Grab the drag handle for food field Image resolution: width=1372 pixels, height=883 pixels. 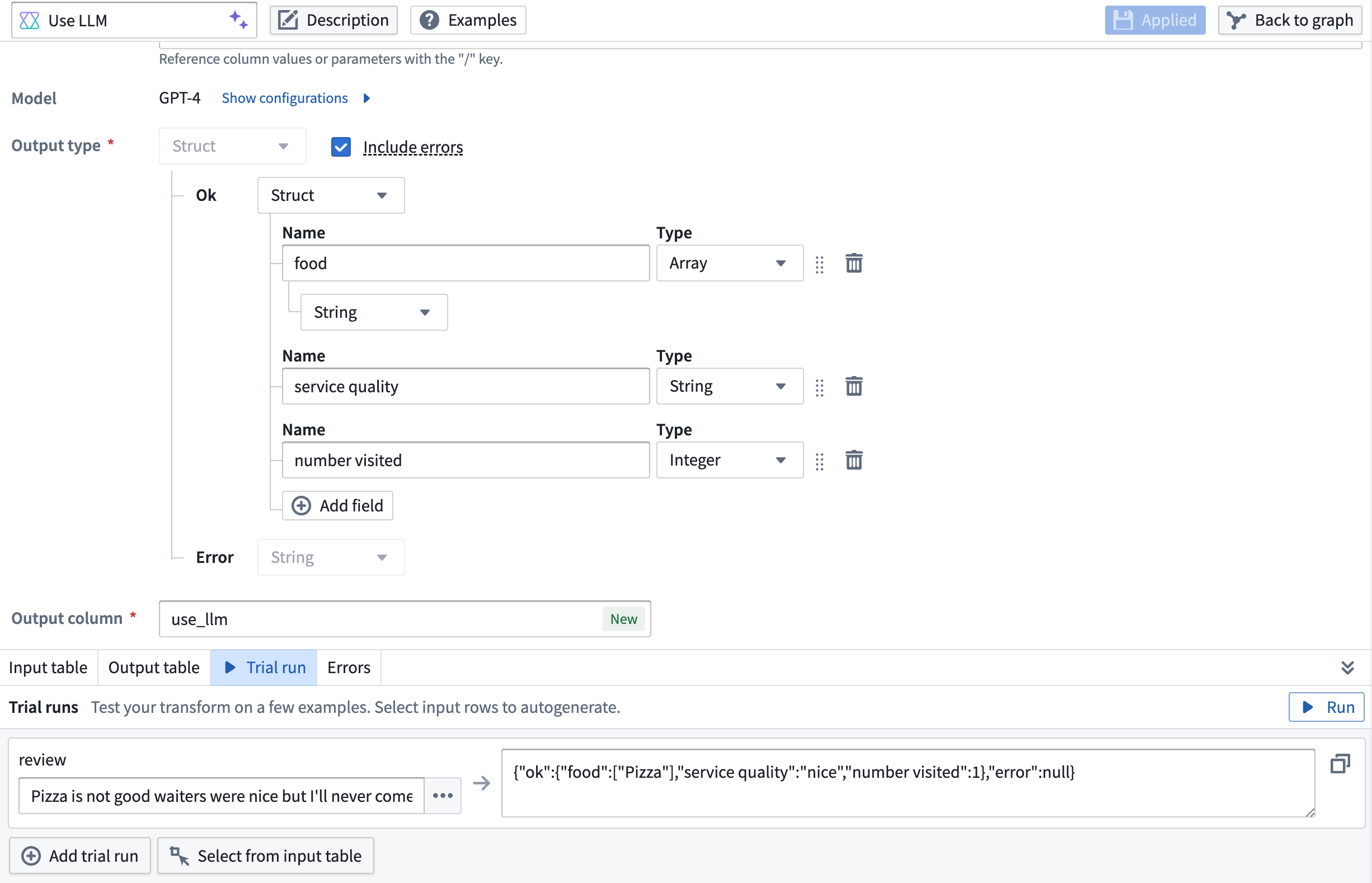(x=819, y=264)
